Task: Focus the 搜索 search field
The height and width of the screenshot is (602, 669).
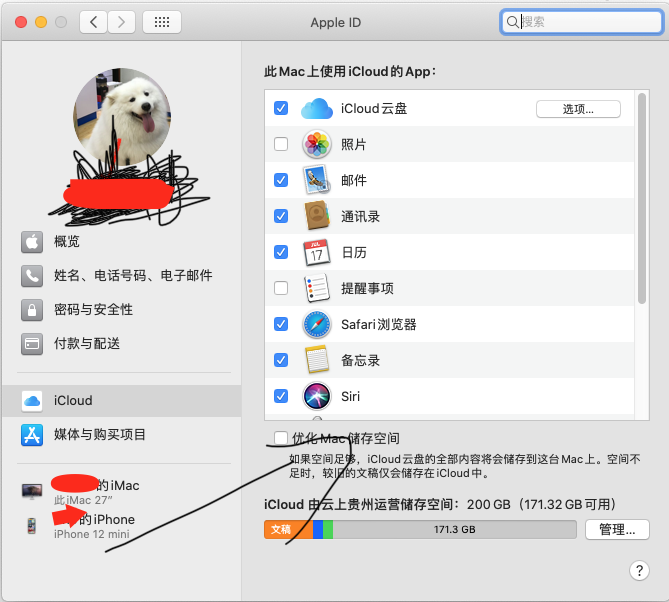Action: 581,22
